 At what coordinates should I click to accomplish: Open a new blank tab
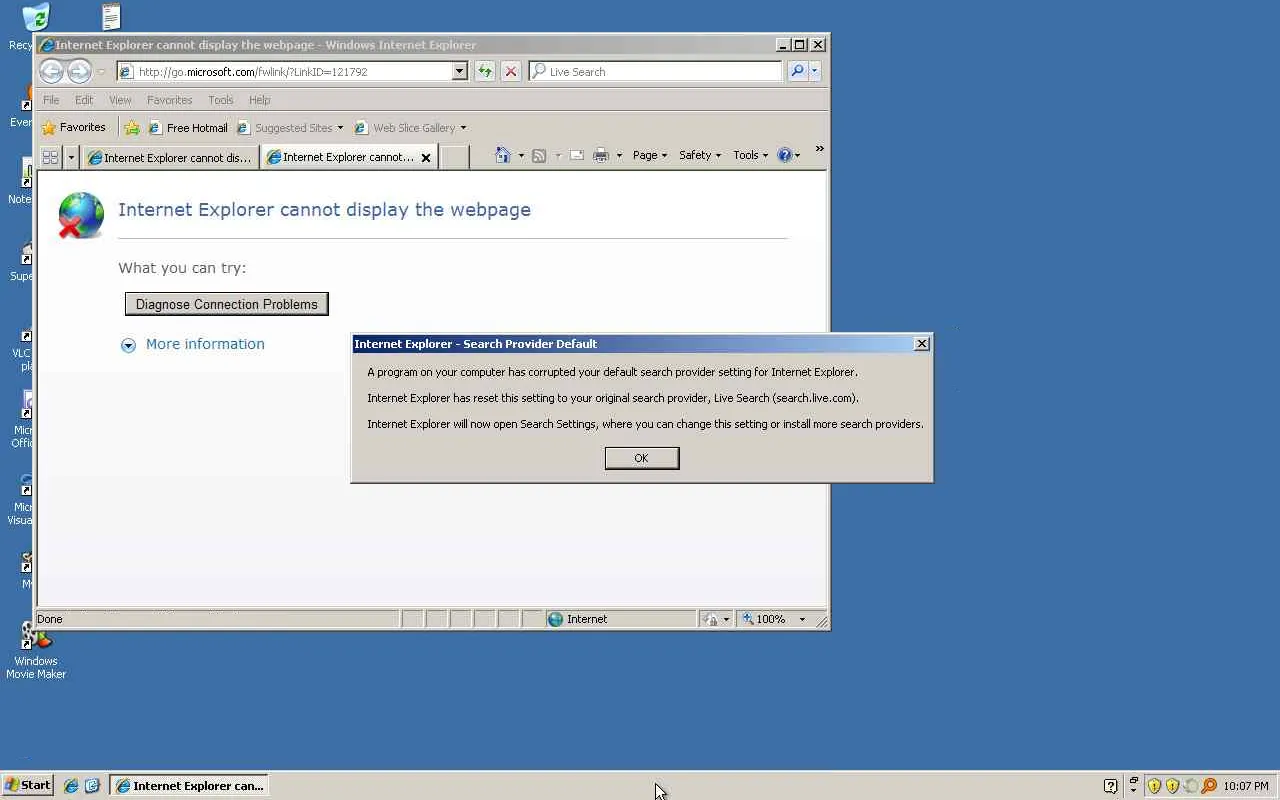pyautogui.click(x=455, y=157)
